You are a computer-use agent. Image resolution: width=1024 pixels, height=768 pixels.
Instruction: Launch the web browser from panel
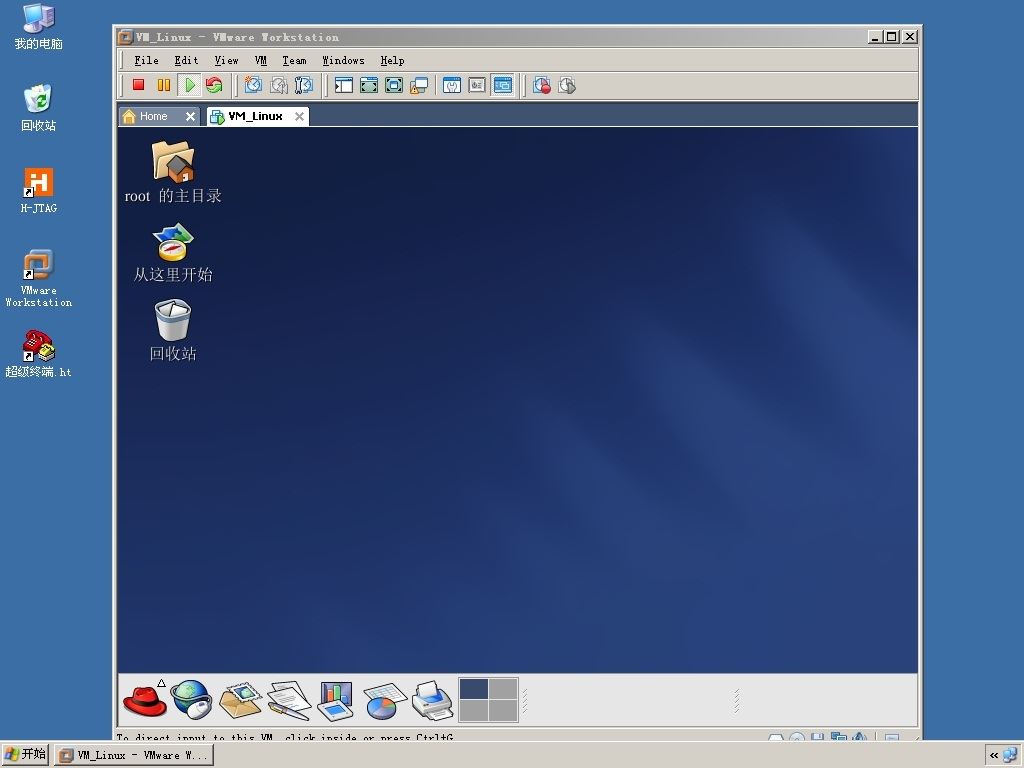coord(191,699)
